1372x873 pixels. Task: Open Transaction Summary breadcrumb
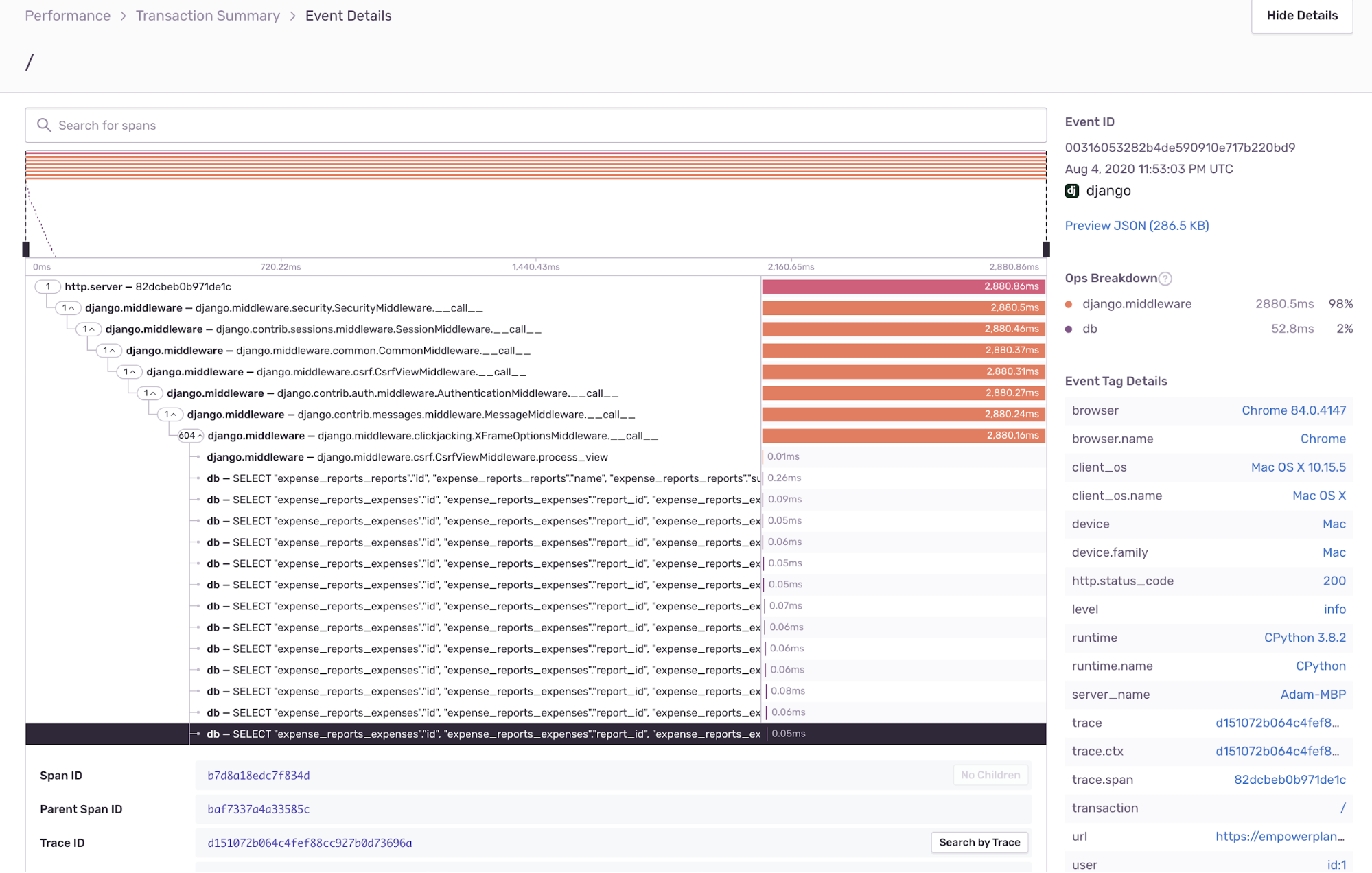pos(207,16)
